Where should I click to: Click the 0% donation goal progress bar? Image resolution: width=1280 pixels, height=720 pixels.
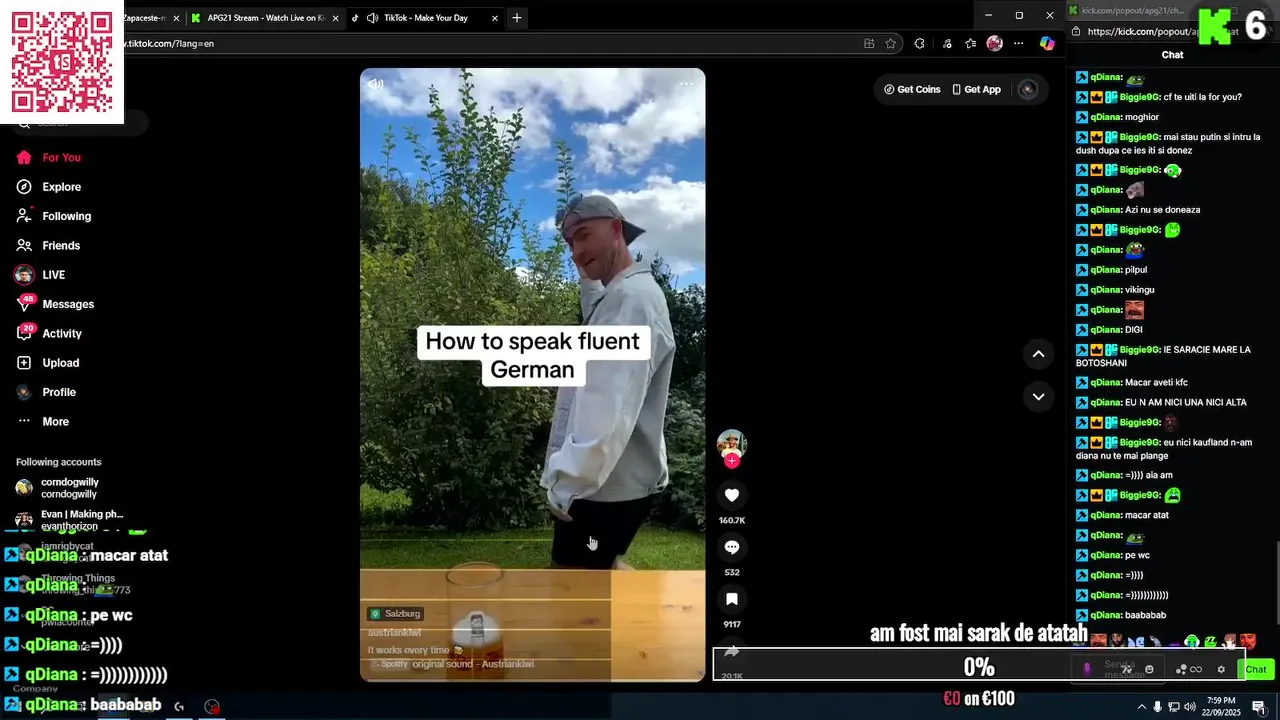(978, 666)
